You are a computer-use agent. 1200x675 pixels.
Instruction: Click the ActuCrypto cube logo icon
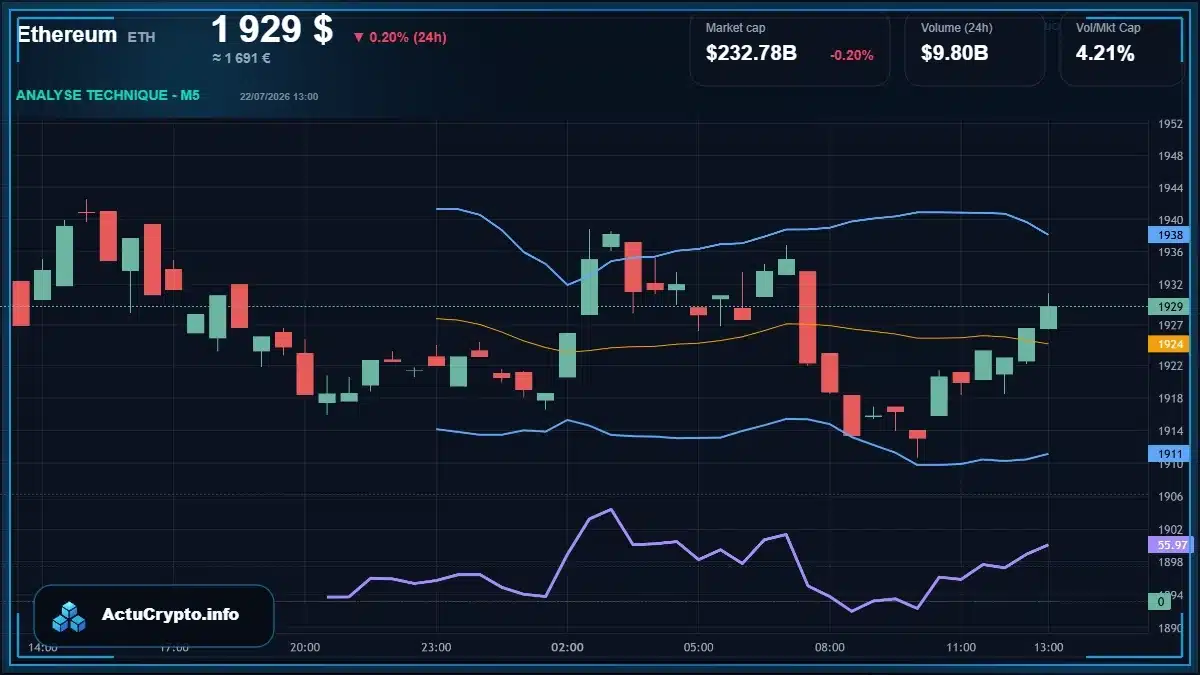coord(69,616)
